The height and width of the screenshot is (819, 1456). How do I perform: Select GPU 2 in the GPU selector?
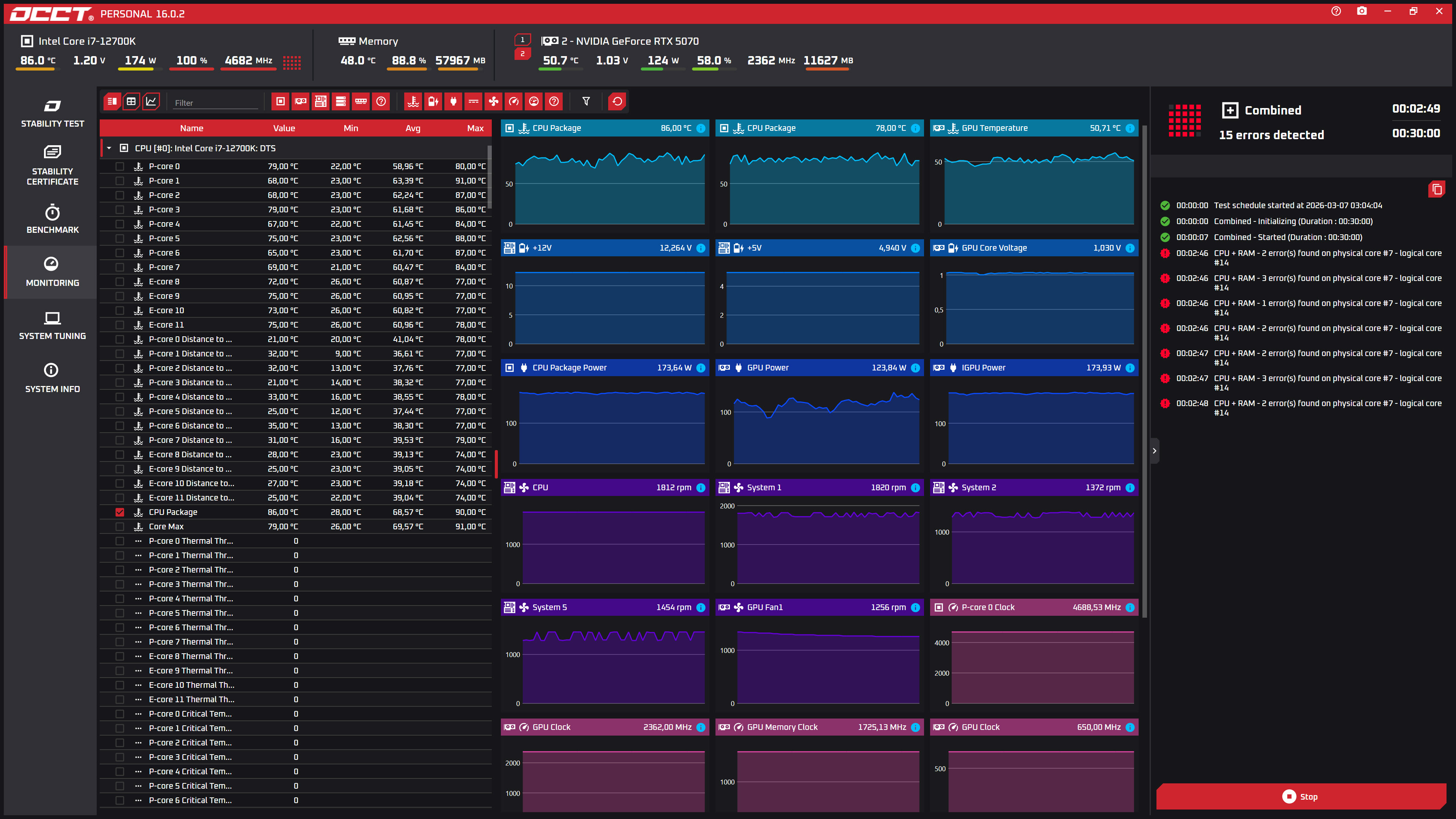pos(522,54)
